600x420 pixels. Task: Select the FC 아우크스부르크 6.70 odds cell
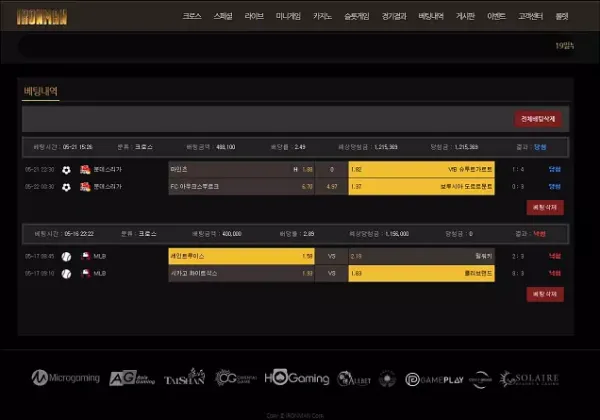click(x=241, y=187)
